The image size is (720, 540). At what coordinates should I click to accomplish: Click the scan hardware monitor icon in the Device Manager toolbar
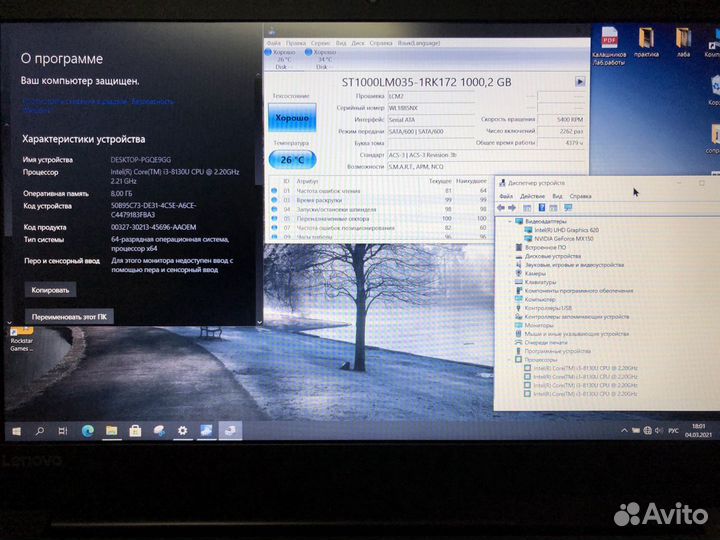coord(568,208)
